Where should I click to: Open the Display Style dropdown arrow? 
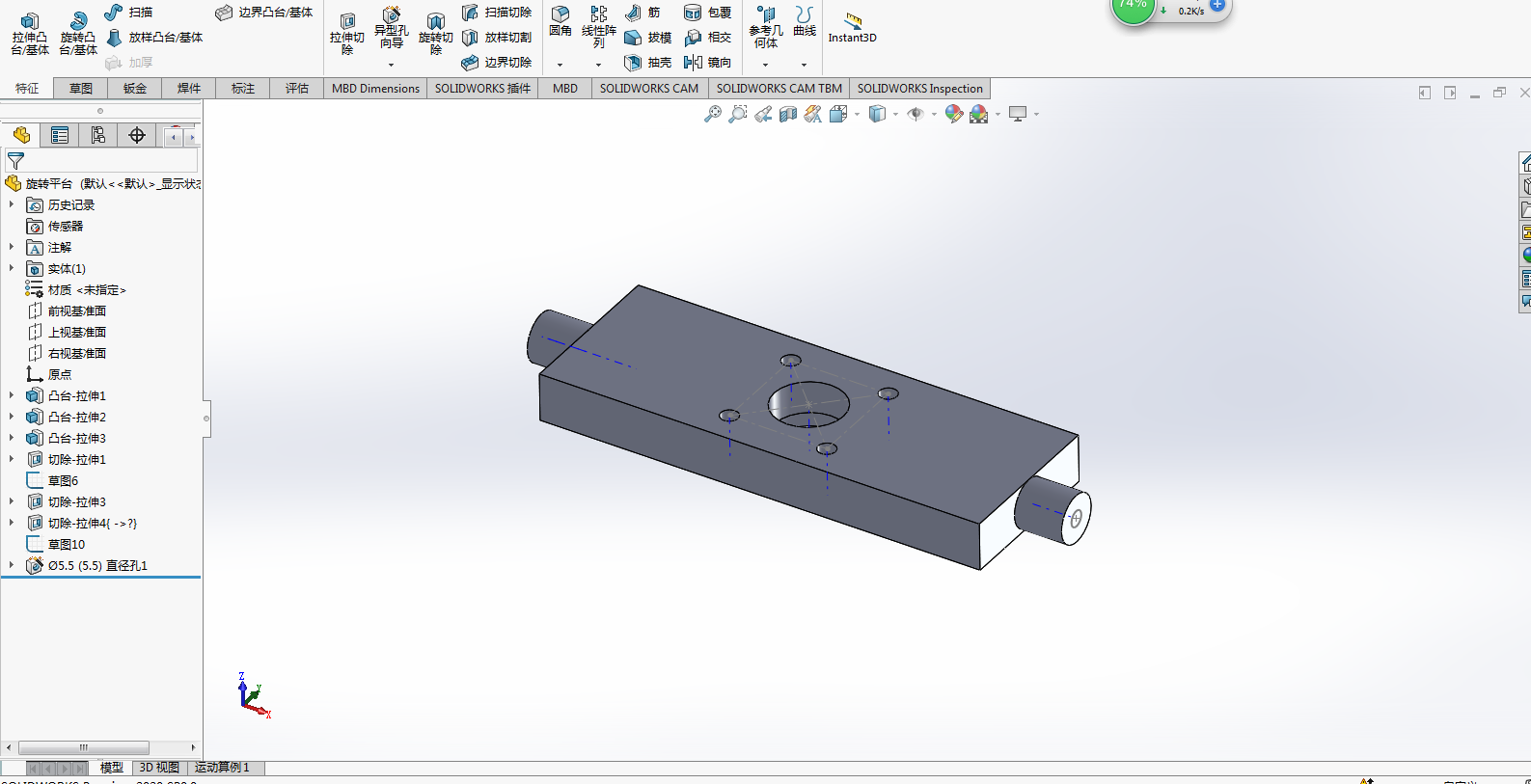pyautogui.click(x=895, y=114)
